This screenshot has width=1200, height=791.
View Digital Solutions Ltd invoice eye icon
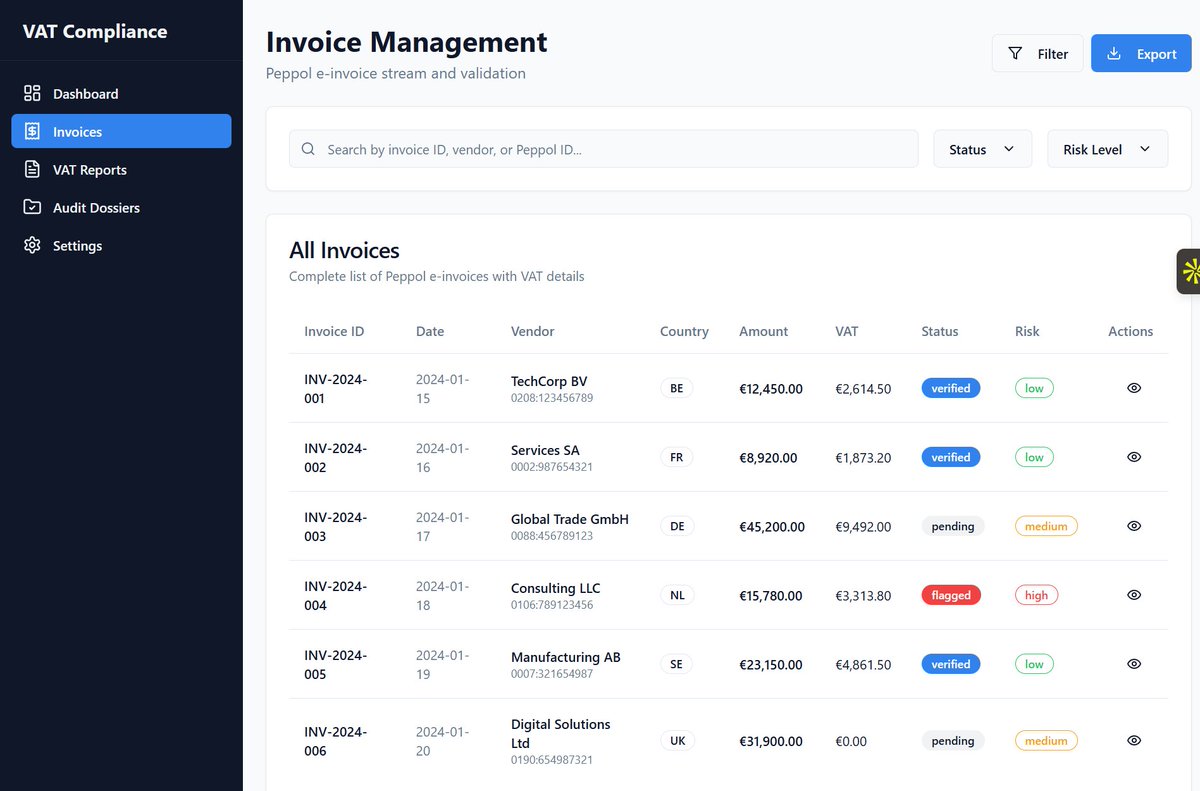point(1134,741)
